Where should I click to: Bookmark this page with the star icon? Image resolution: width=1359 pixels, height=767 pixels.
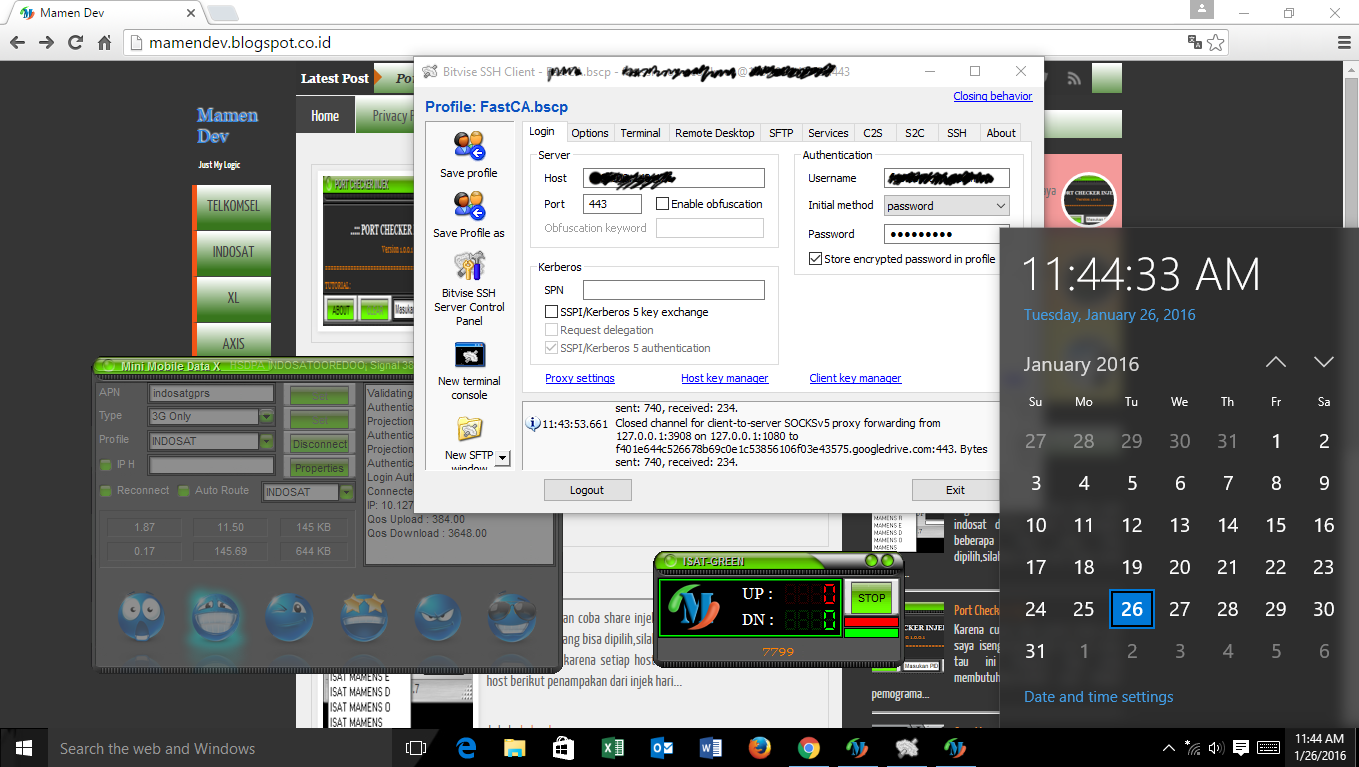pos(1215,42)
